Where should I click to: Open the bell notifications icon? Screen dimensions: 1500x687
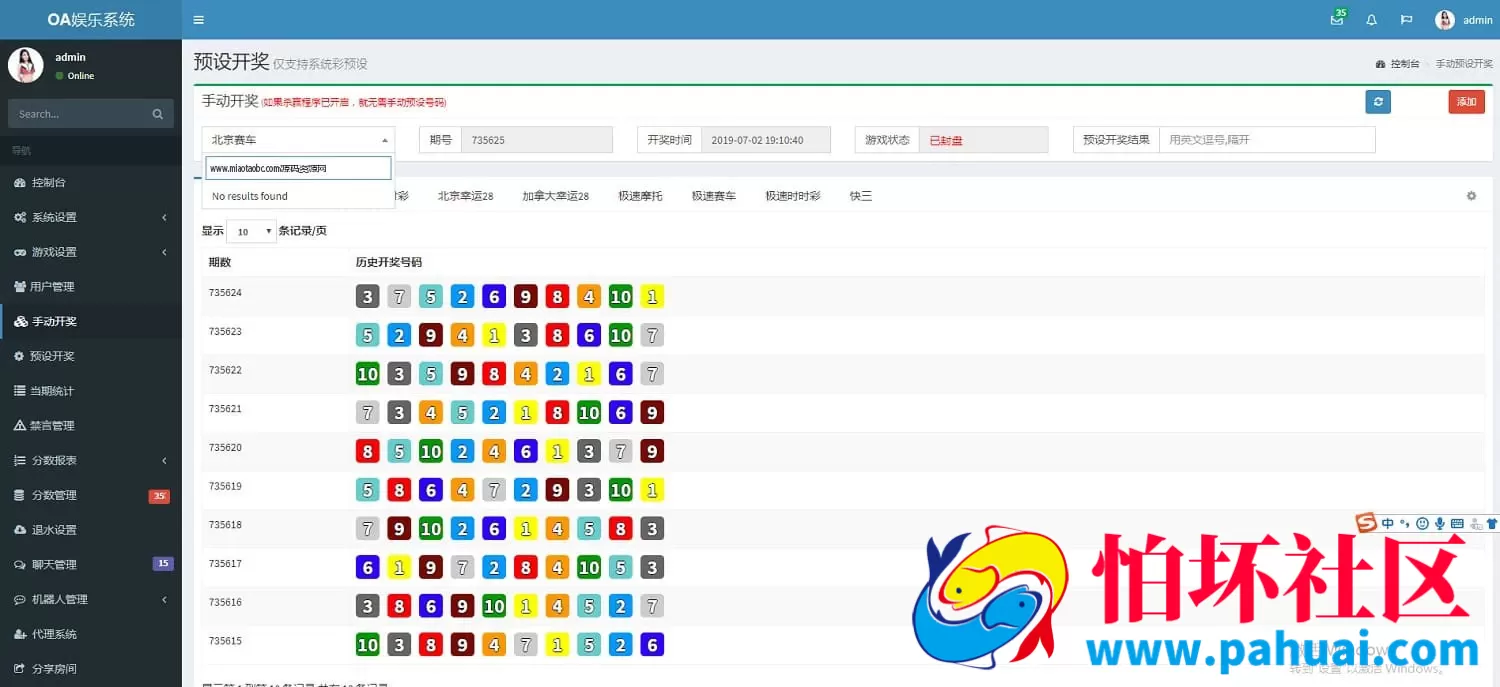[1371, 20]
